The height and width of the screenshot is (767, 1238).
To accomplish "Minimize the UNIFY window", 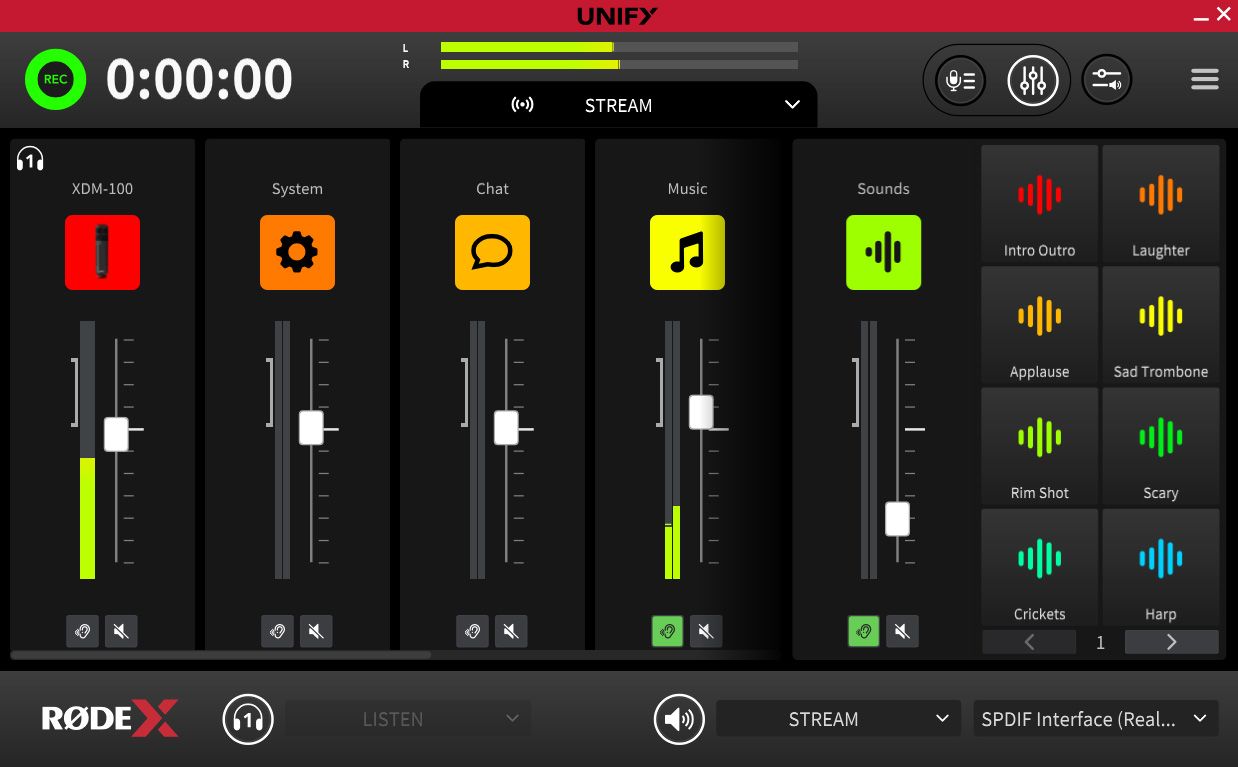I will (x=1201, y=16).
